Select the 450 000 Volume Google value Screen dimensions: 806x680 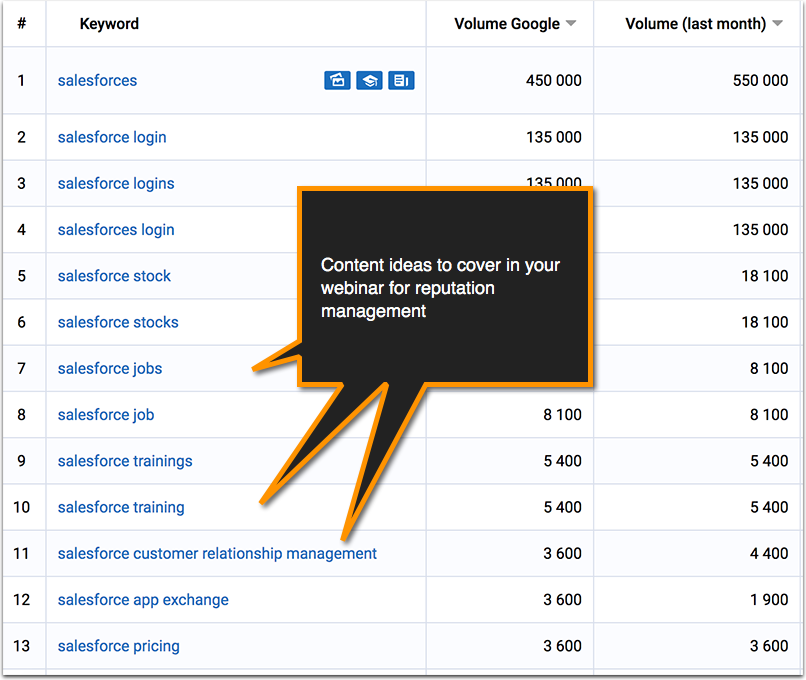554,80
